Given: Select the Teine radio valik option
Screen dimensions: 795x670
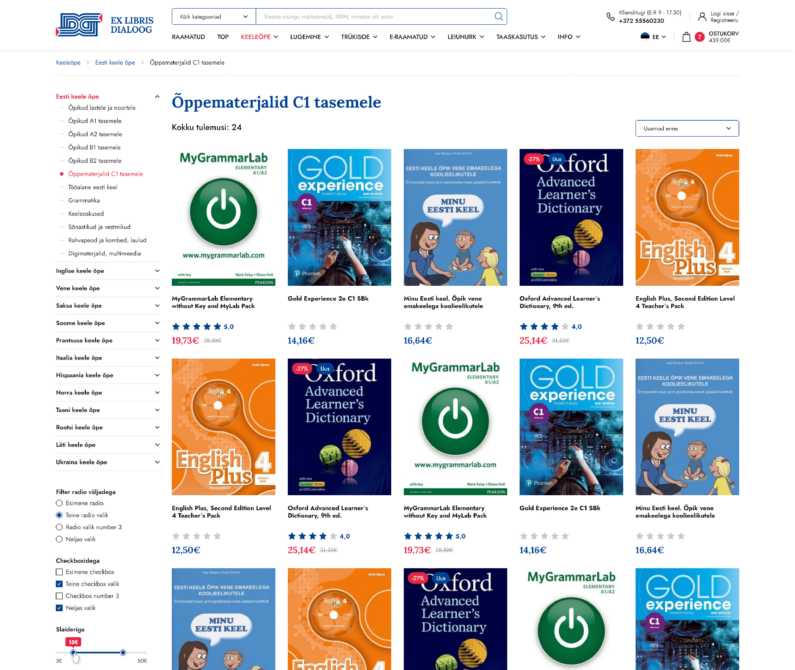Looking at the screenshot, I should (x=59, y=515).
